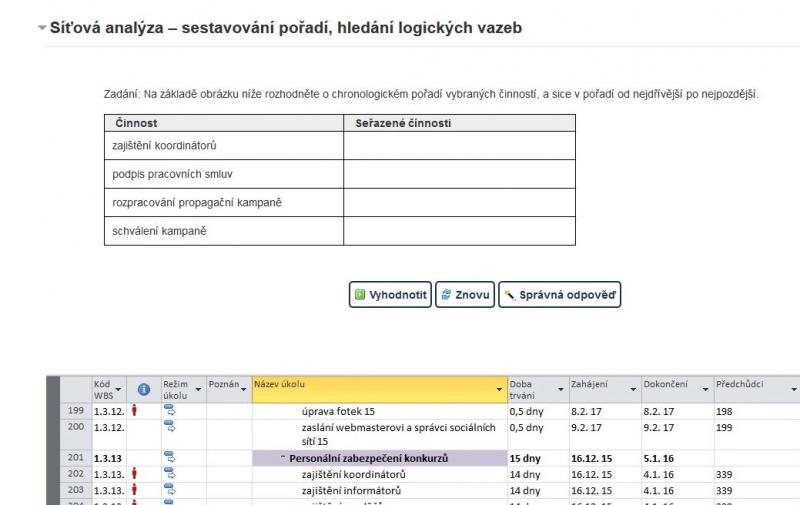Click the Vyhodnotit button
Screen dimensions: 800x505
[390, 295]
